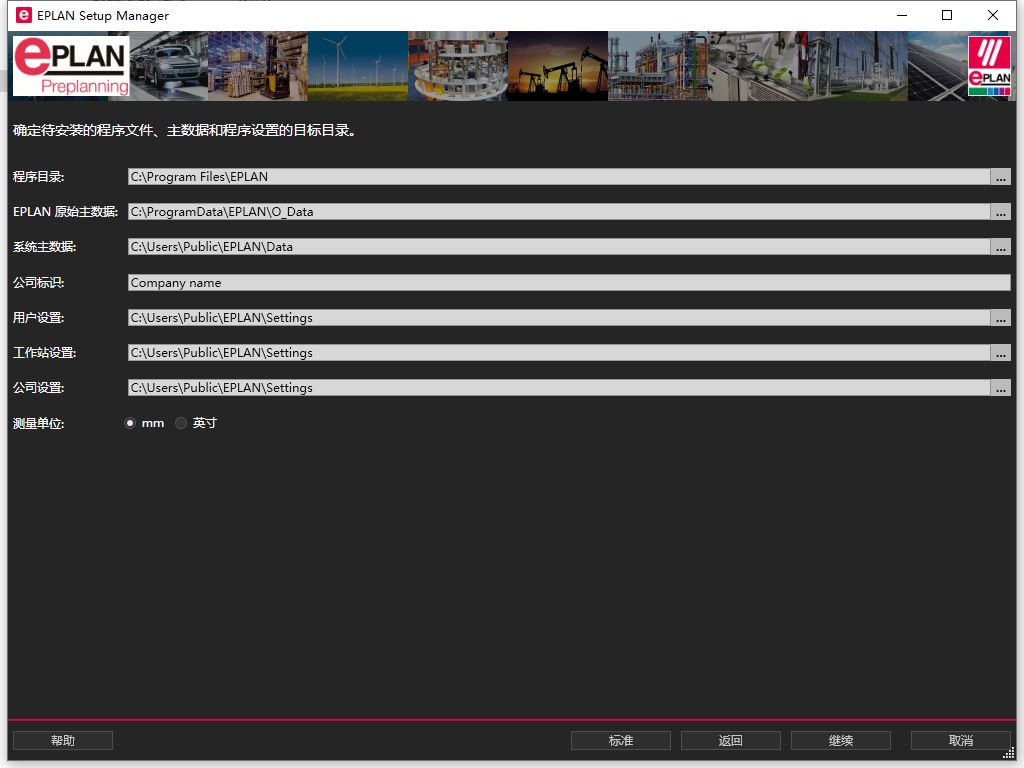
Task: Go back with 返回 button
Action: 730,740
